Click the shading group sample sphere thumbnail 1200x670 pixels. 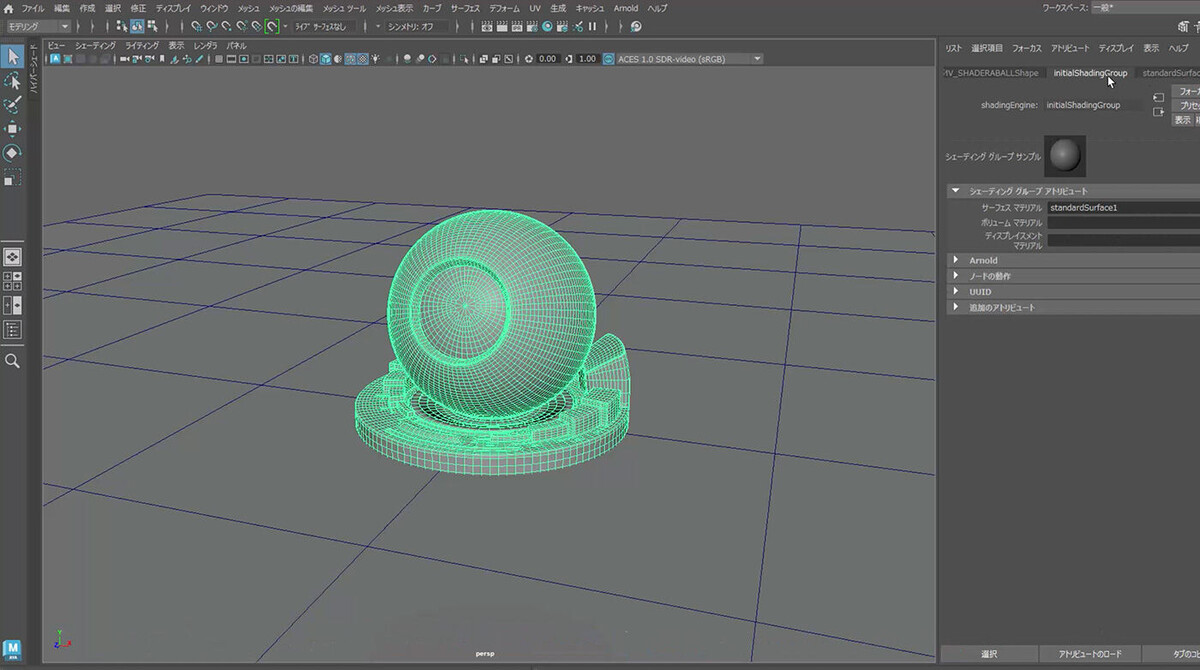click(1064, 154)
